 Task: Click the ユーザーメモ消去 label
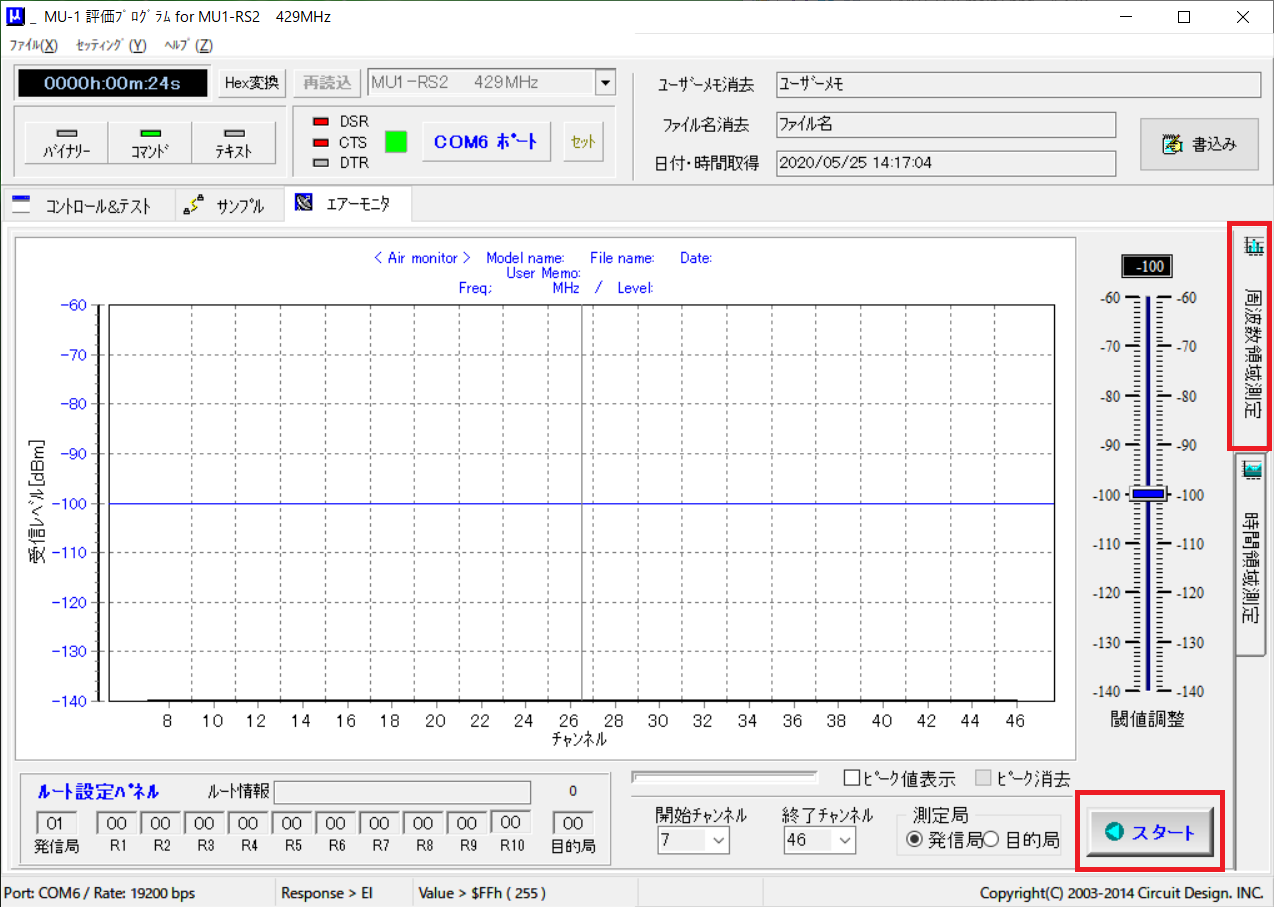(705, 85)
